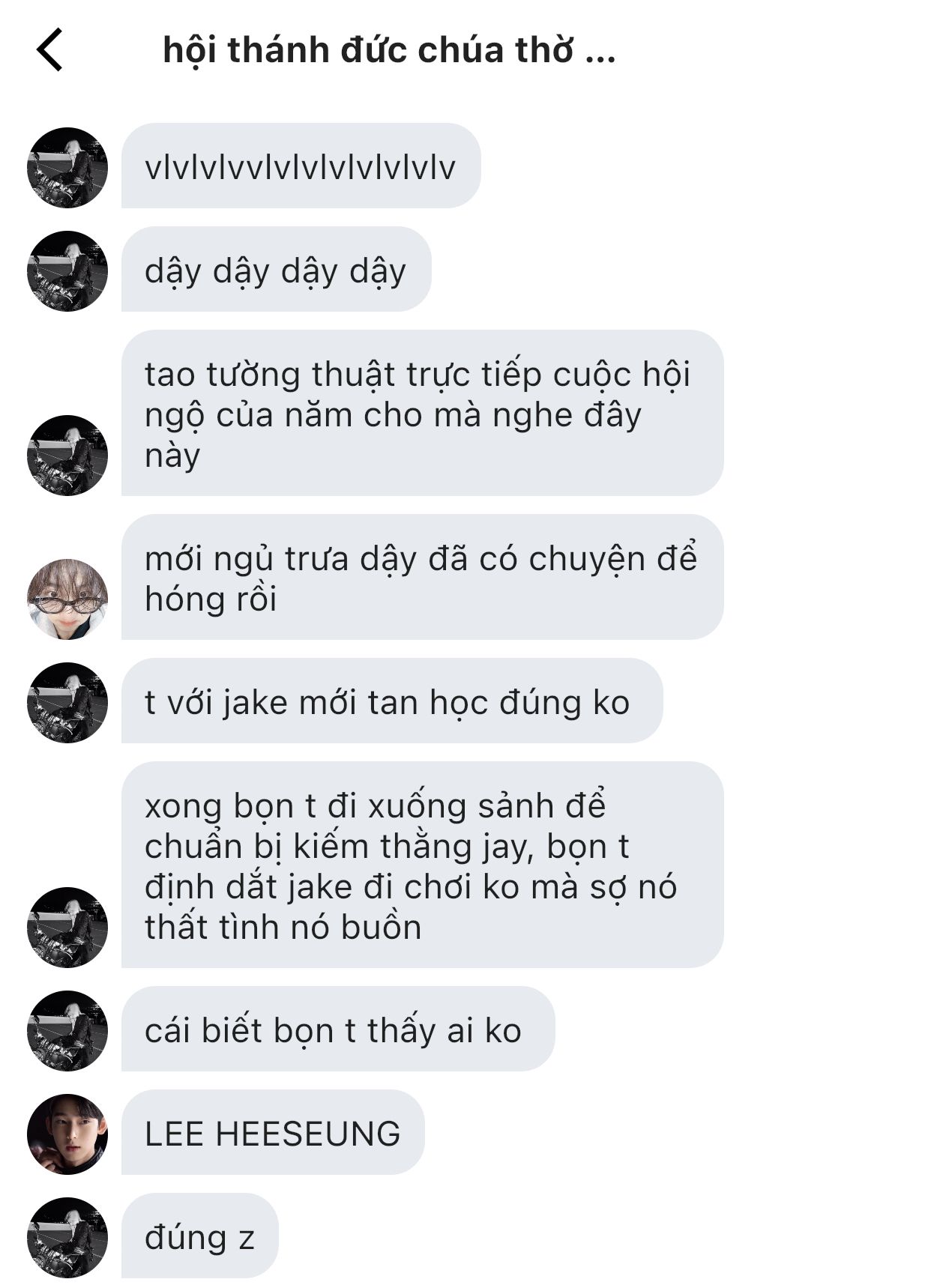Tap avatar beside 't với jake' message
The height and width of the screenshot is (1288, 931).
(67, 703)
